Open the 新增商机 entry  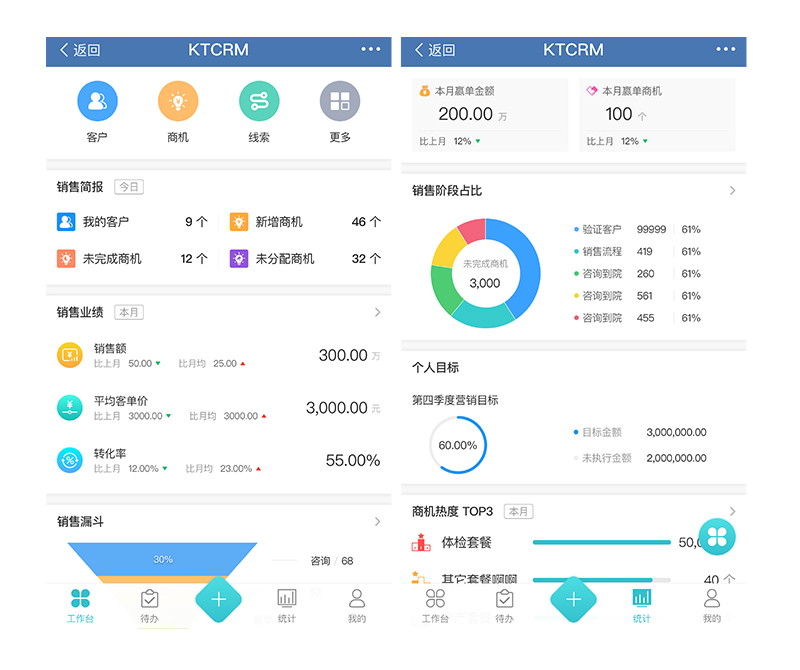click(278, 222)
